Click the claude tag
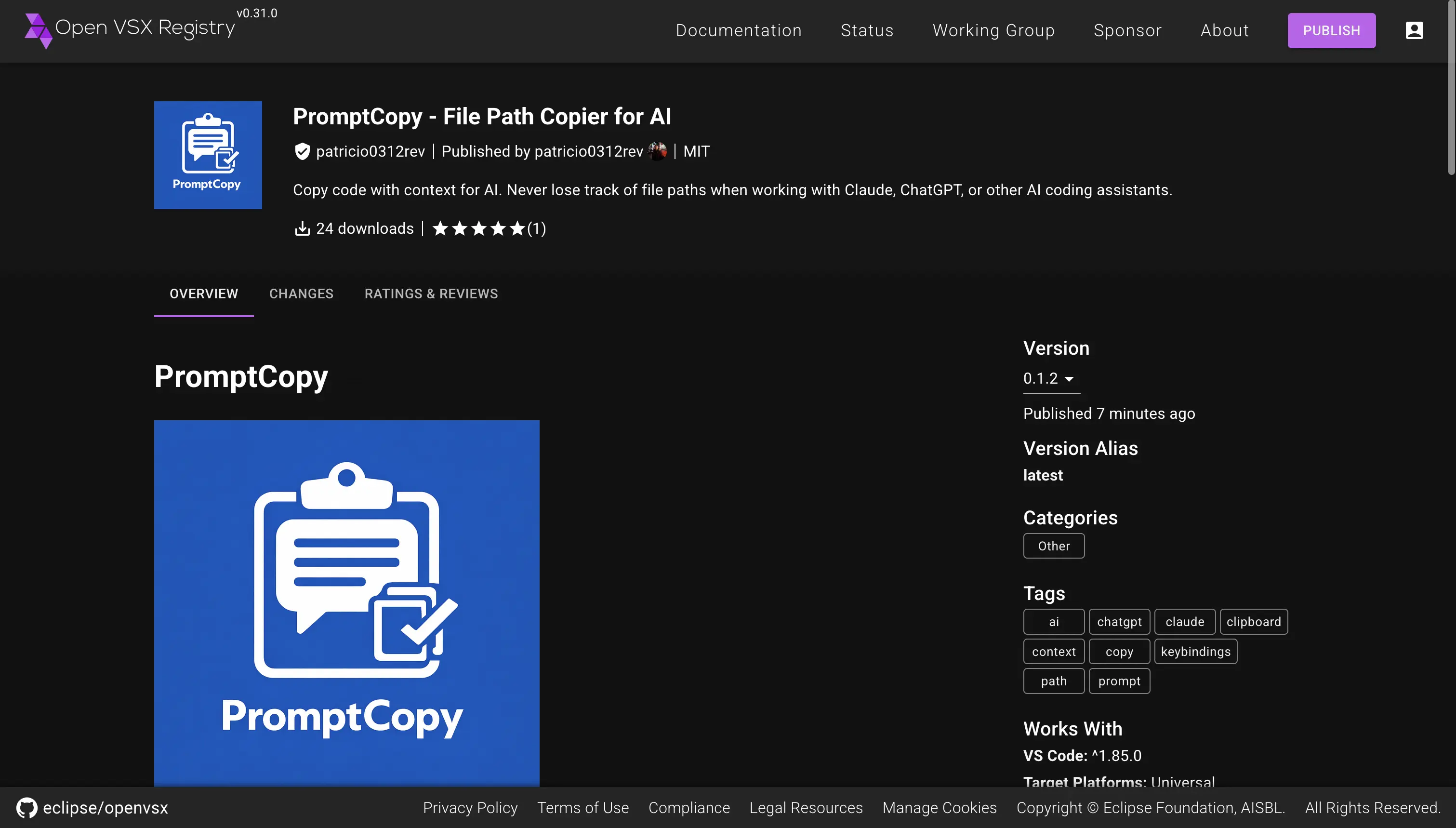 coord(1184,622)
